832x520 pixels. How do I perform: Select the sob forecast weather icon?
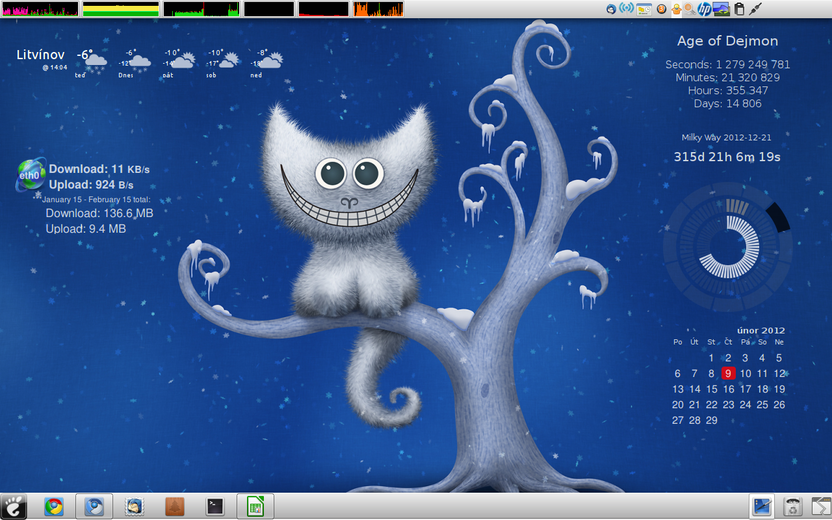229,60
